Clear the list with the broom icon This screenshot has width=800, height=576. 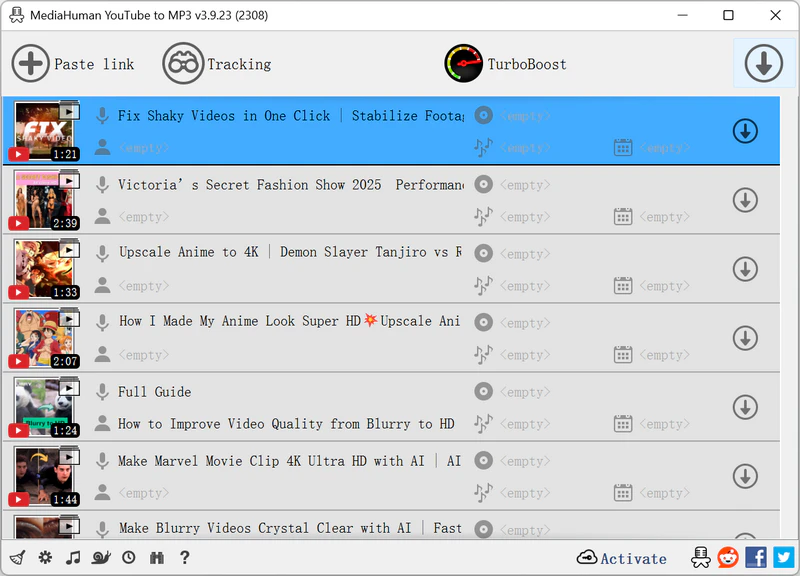coord(17,557)
